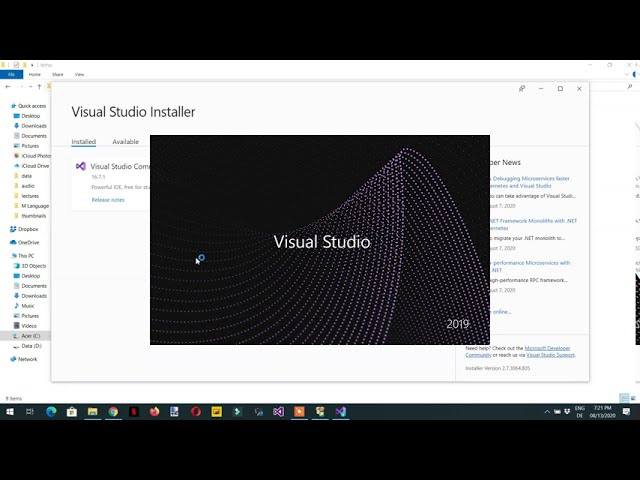Click the Explorer search magnifier icon
This screenshot has height=480, width=640.
(630, 87)
